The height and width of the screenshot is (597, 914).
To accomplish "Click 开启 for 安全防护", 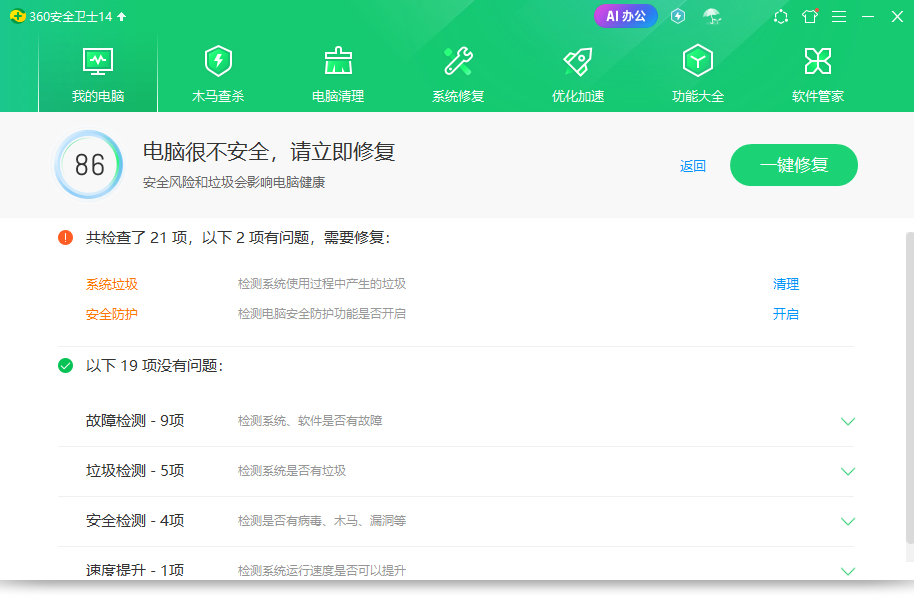I will [786, 314].
